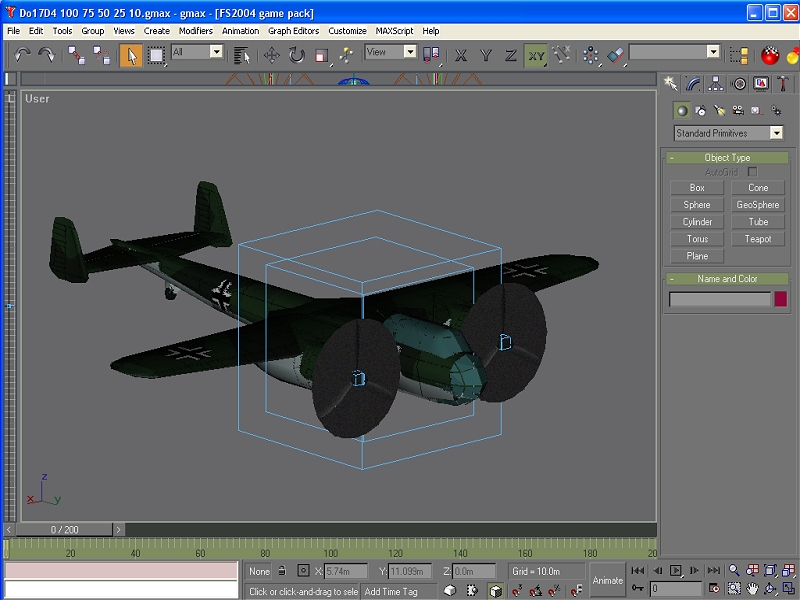Open the Hierarchy panel tab
Viewport: 800px width, 600px height.
716,83
